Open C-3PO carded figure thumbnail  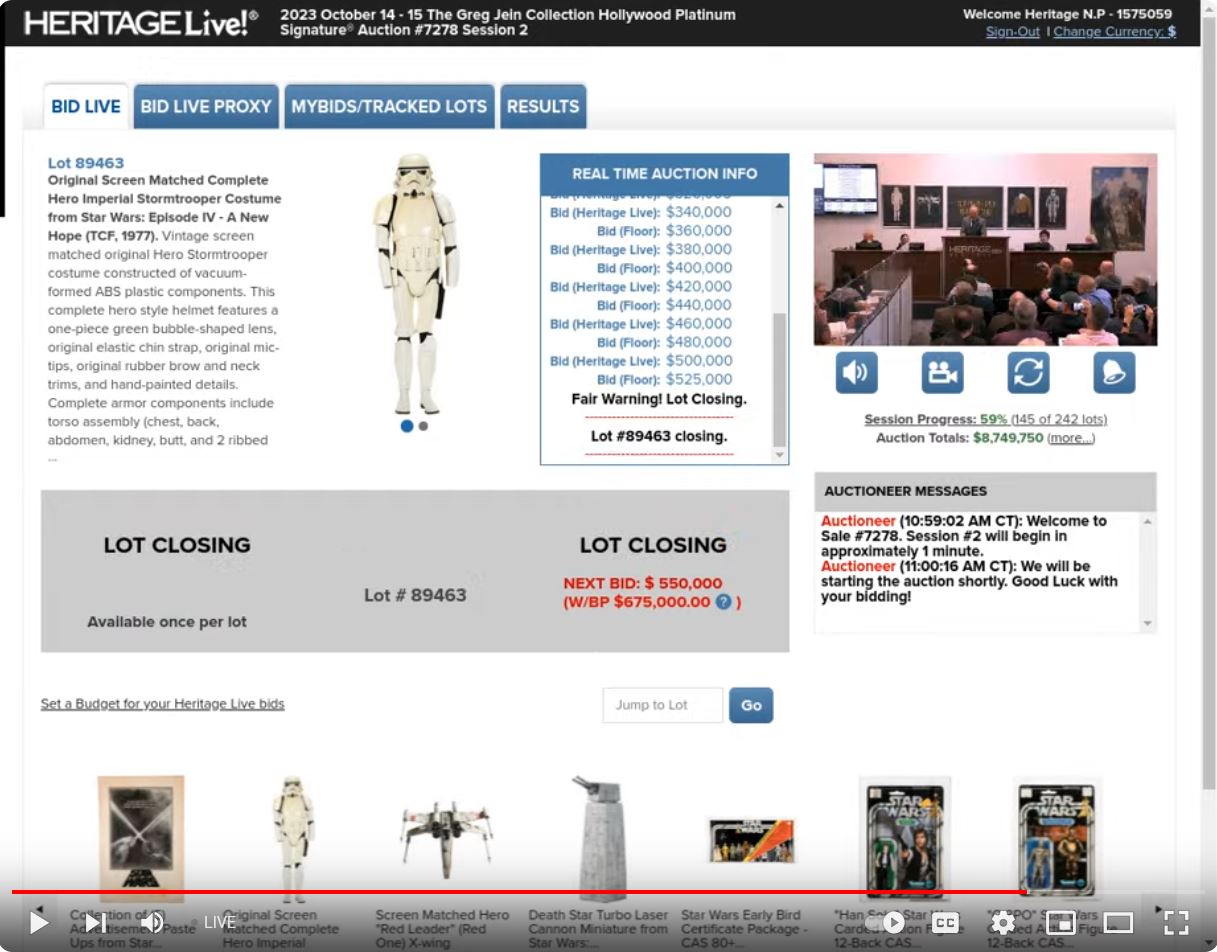pos(1057,839)
